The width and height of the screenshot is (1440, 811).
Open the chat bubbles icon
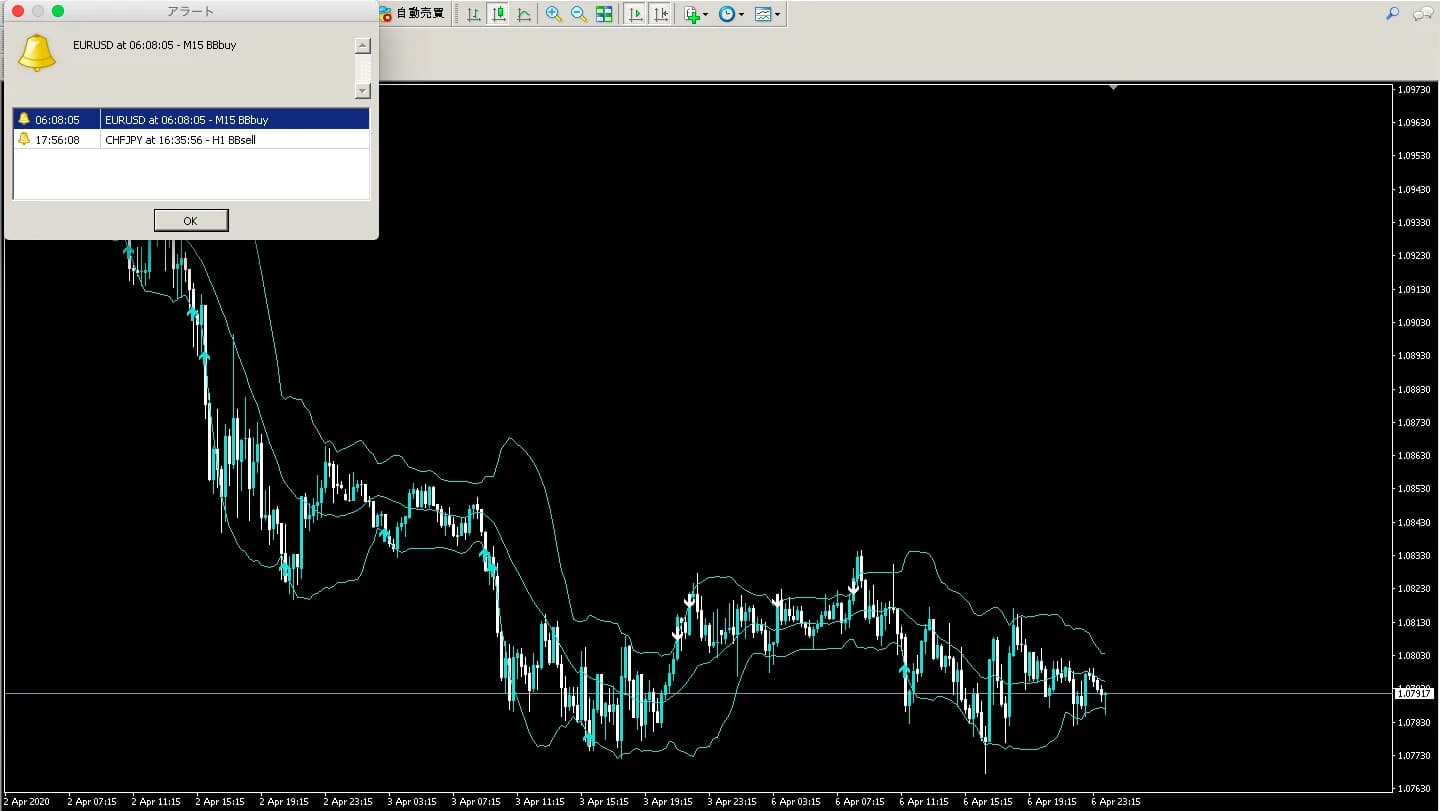(x=1422, y=14)
